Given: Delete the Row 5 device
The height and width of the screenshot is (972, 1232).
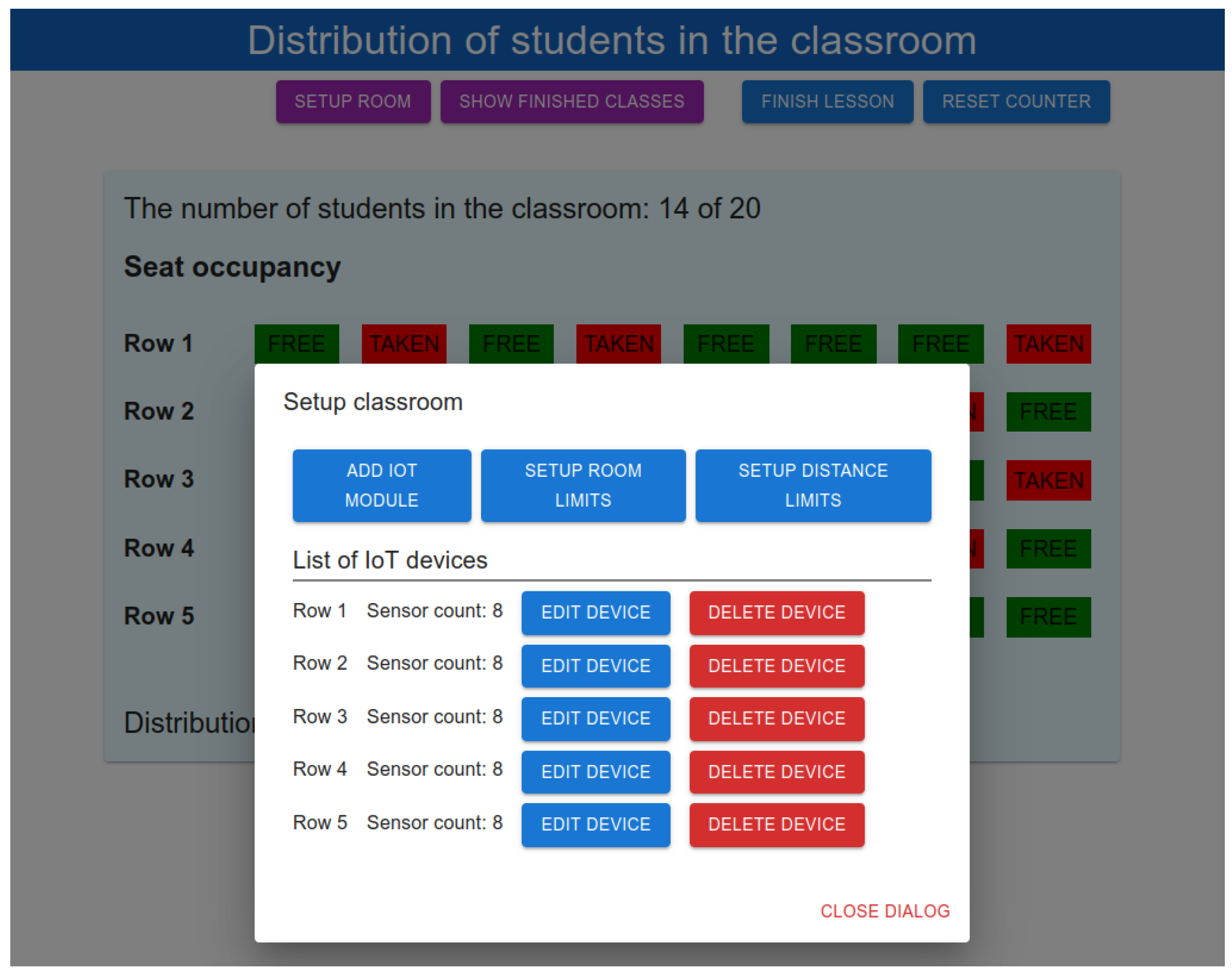Looking at the screenshot, I should pos(777,824).
